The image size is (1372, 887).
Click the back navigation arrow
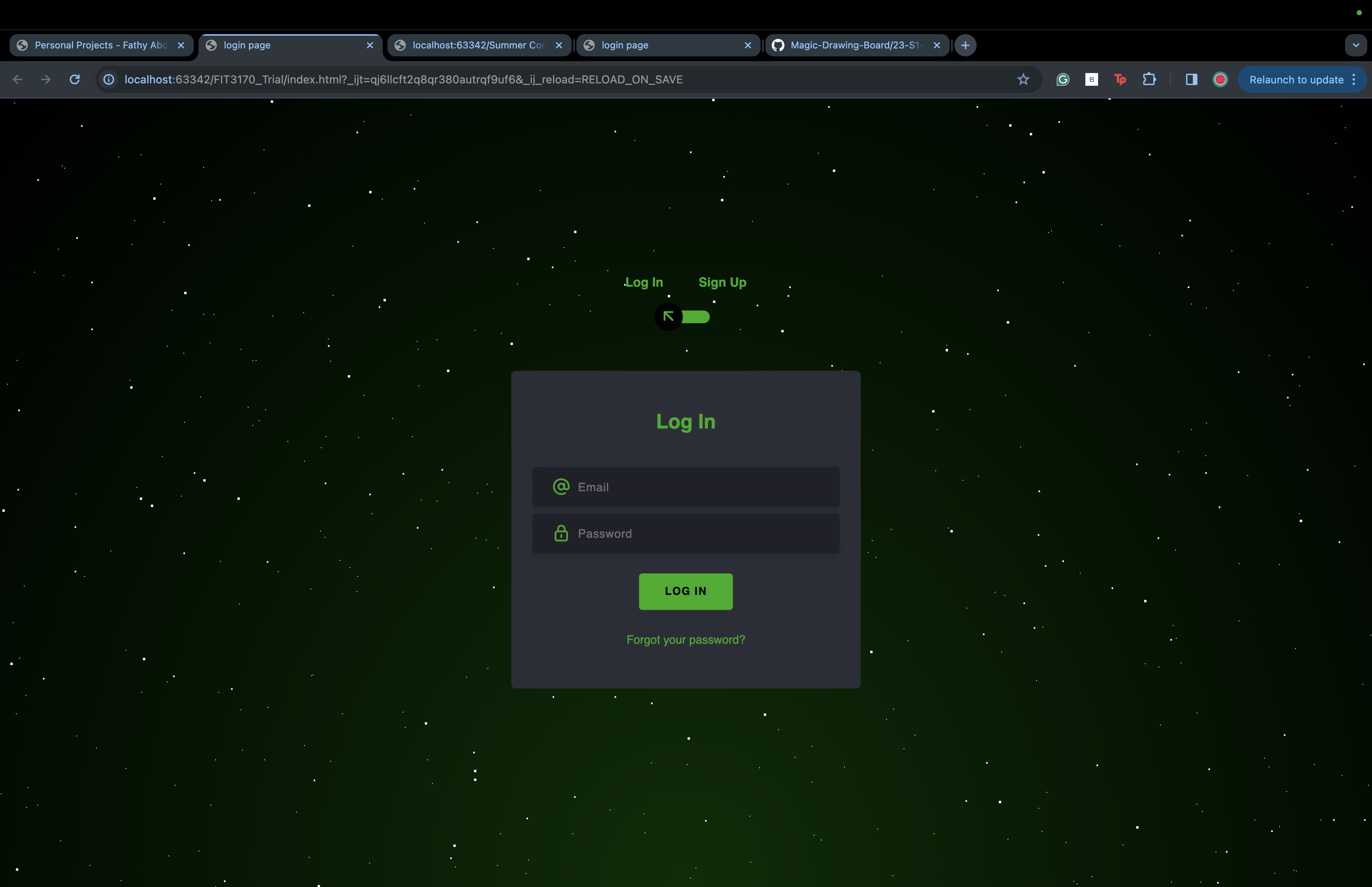pyautogui.click(x=18, y=79)
